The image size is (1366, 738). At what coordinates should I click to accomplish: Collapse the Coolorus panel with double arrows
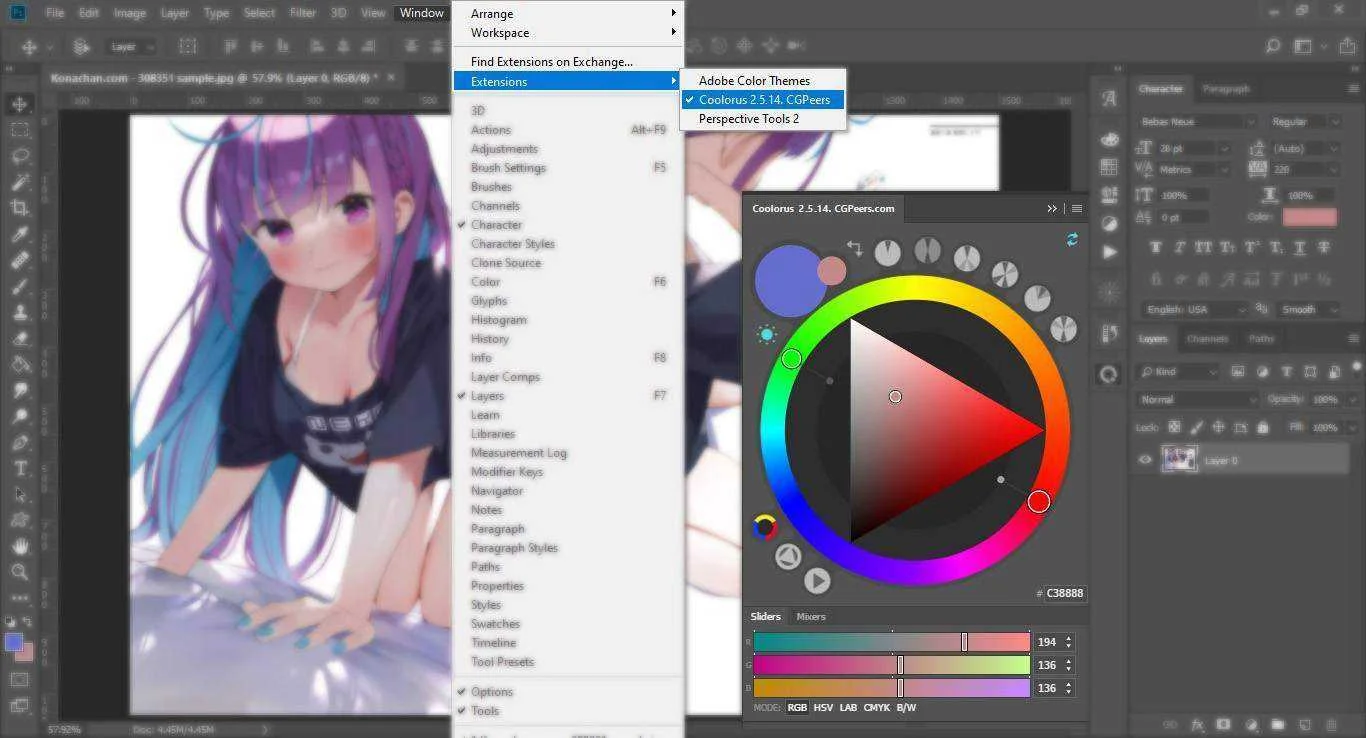click(x=1052, y=209)
